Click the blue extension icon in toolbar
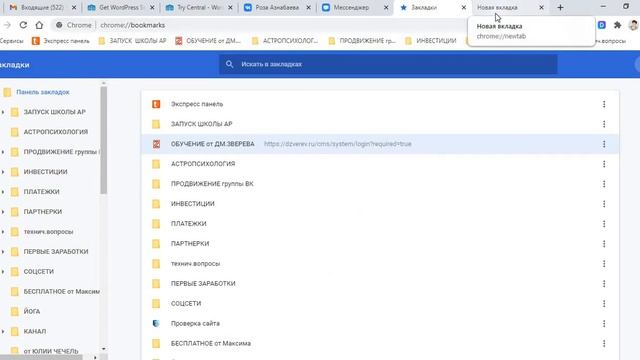This screenshot has width=640, height=360. 602,25
